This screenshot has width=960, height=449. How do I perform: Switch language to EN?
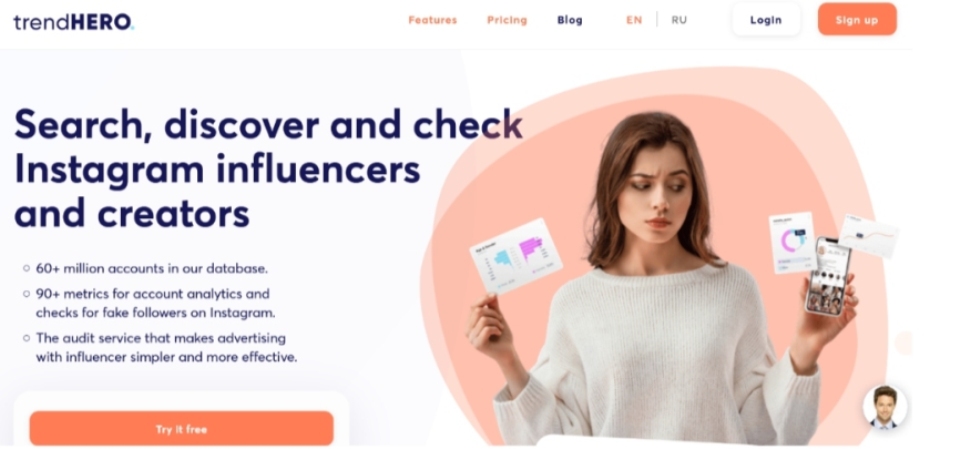(x=634, y=20)
